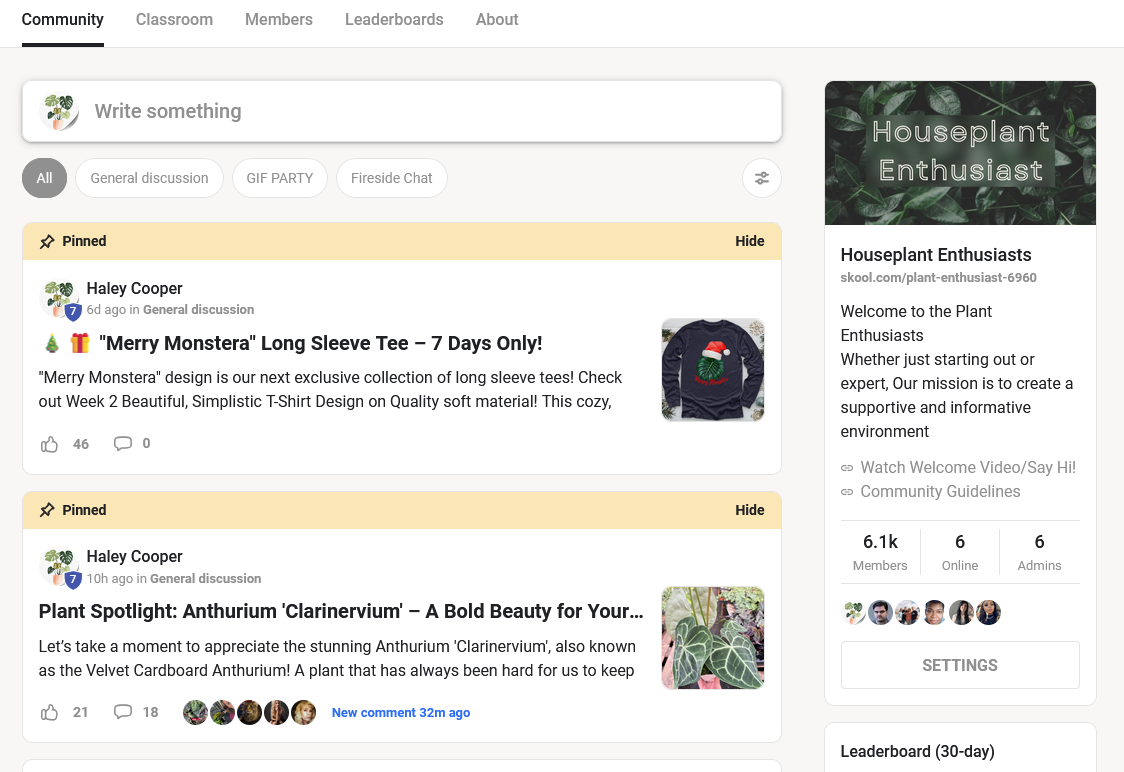Open Haley Cooper's name on the 6d ago post

[134, 288]
